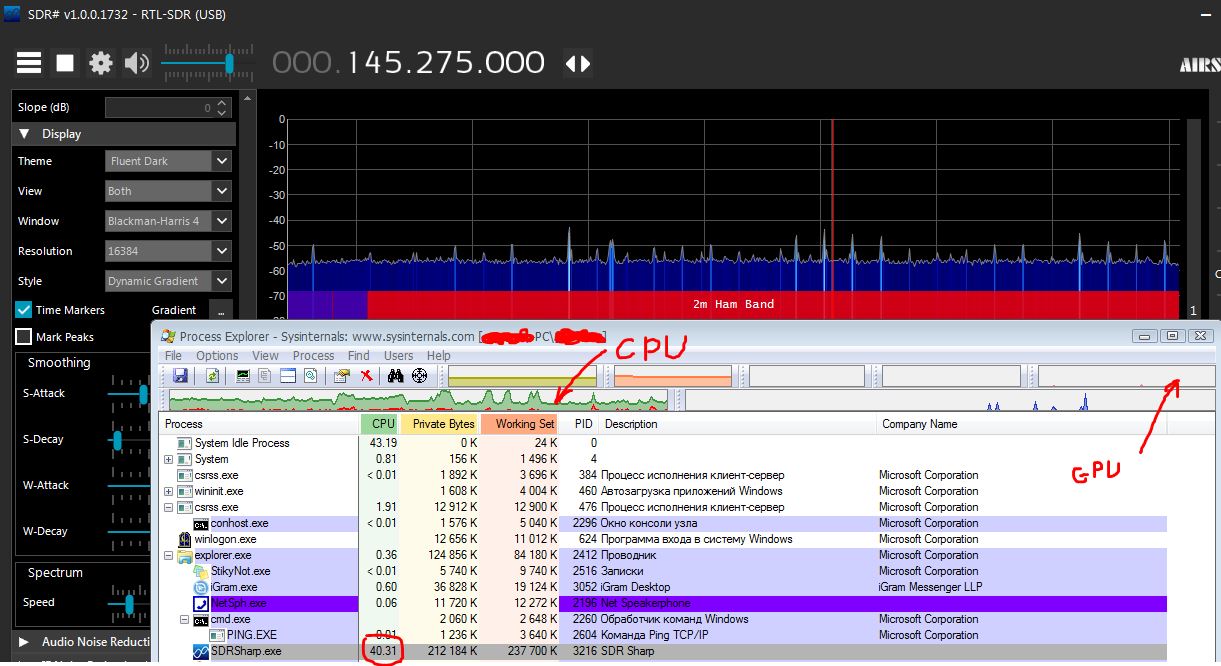Open the Resolution dropdown 16384

coord(169,251)
